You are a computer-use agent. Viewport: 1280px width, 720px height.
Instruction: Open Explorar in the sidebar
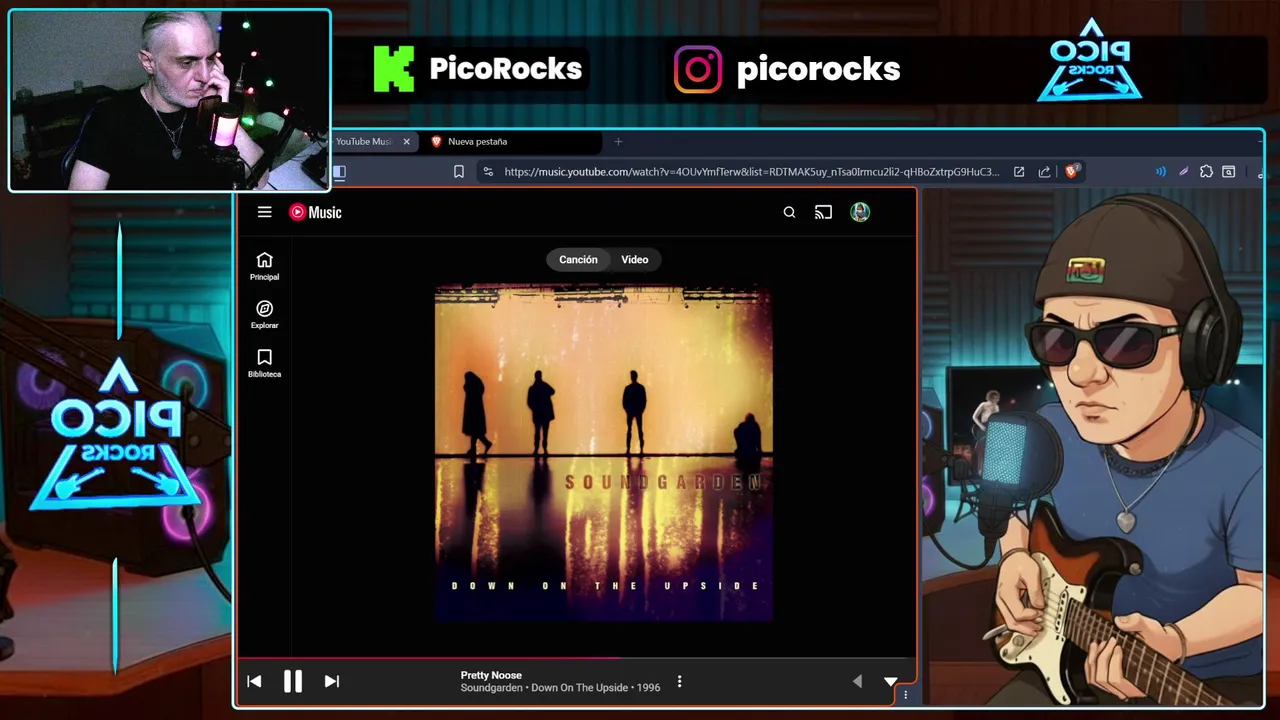pyautogui.click(x=264, y=314)
